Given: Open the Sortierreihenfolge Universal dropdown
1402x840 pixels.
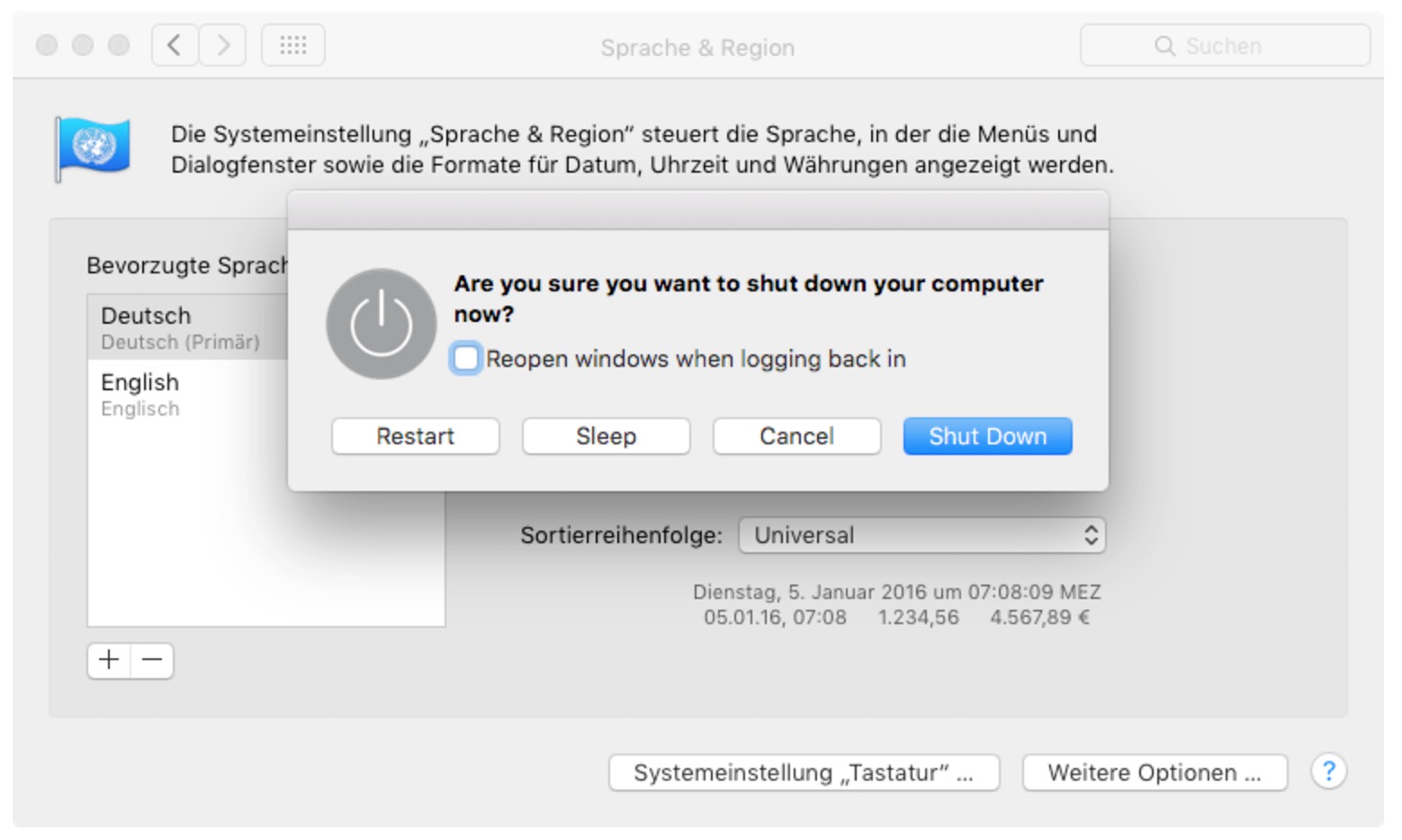Looking at the screenshot, I should click(x=922, y=535).
